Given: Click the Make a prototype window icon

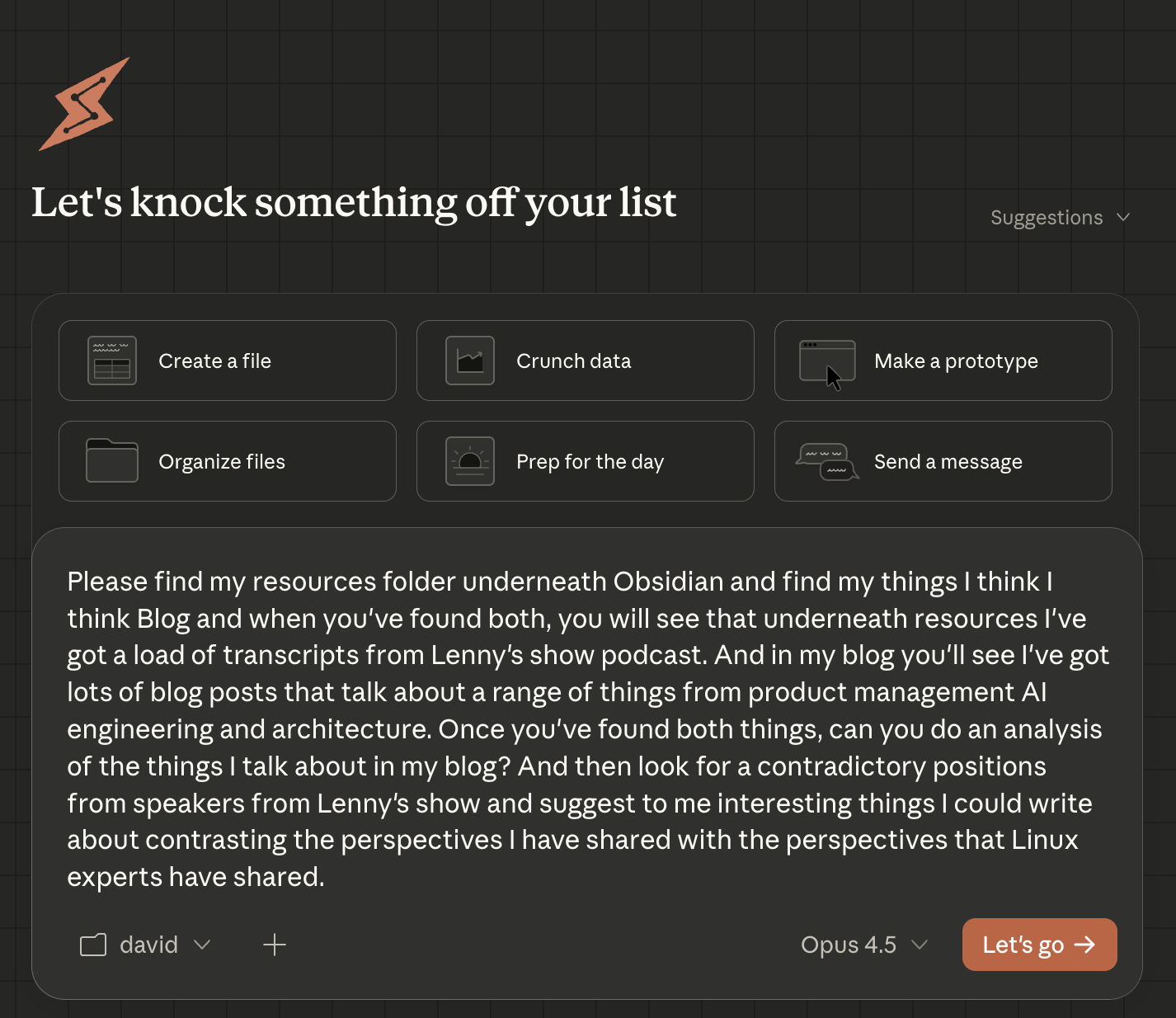Looking at the screenshot, I should pos(827,361).
